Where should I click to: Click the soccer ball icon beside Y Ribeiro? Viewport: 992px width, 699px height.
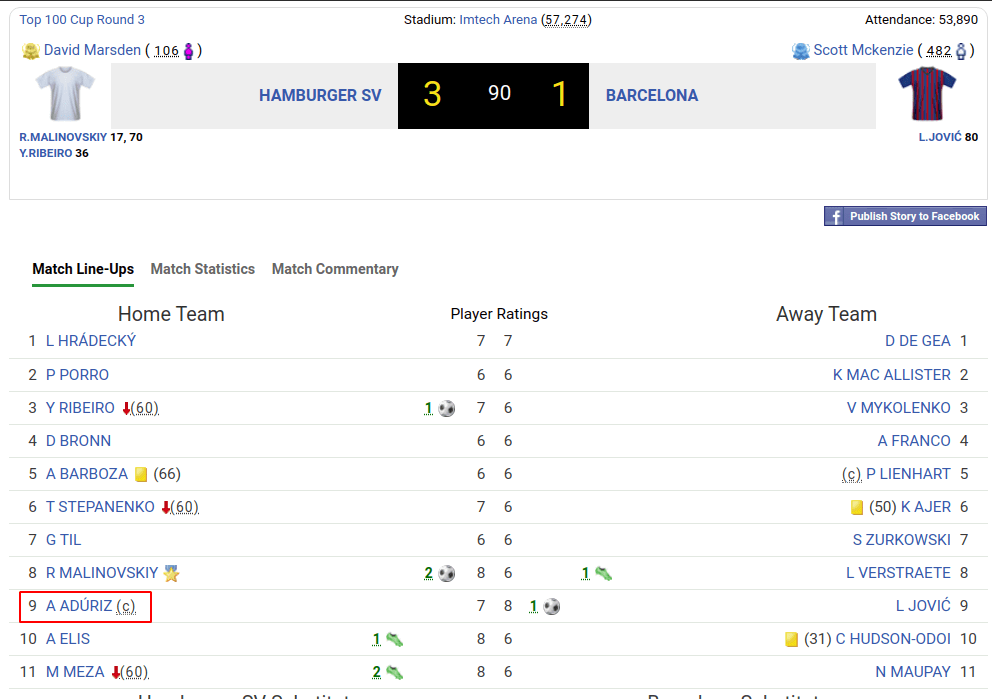click(x=447, y=408)
